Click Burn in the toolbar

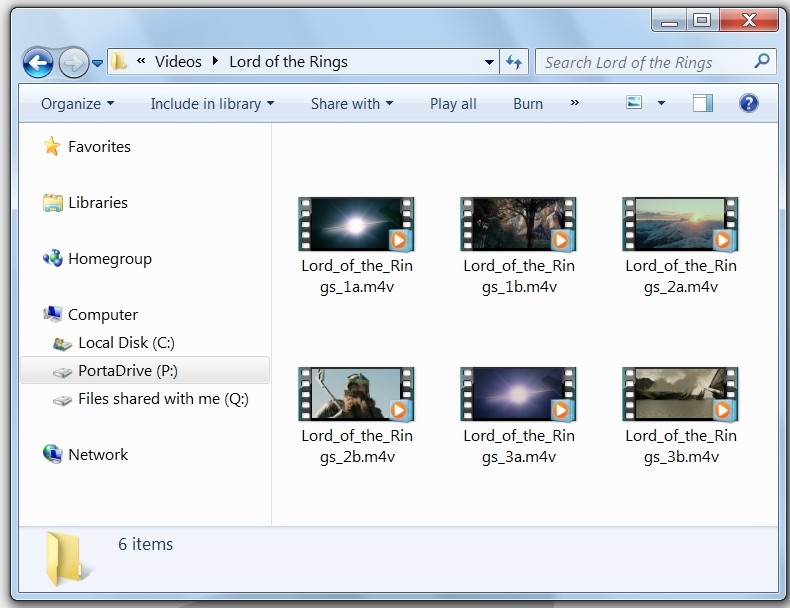[528, 104]
